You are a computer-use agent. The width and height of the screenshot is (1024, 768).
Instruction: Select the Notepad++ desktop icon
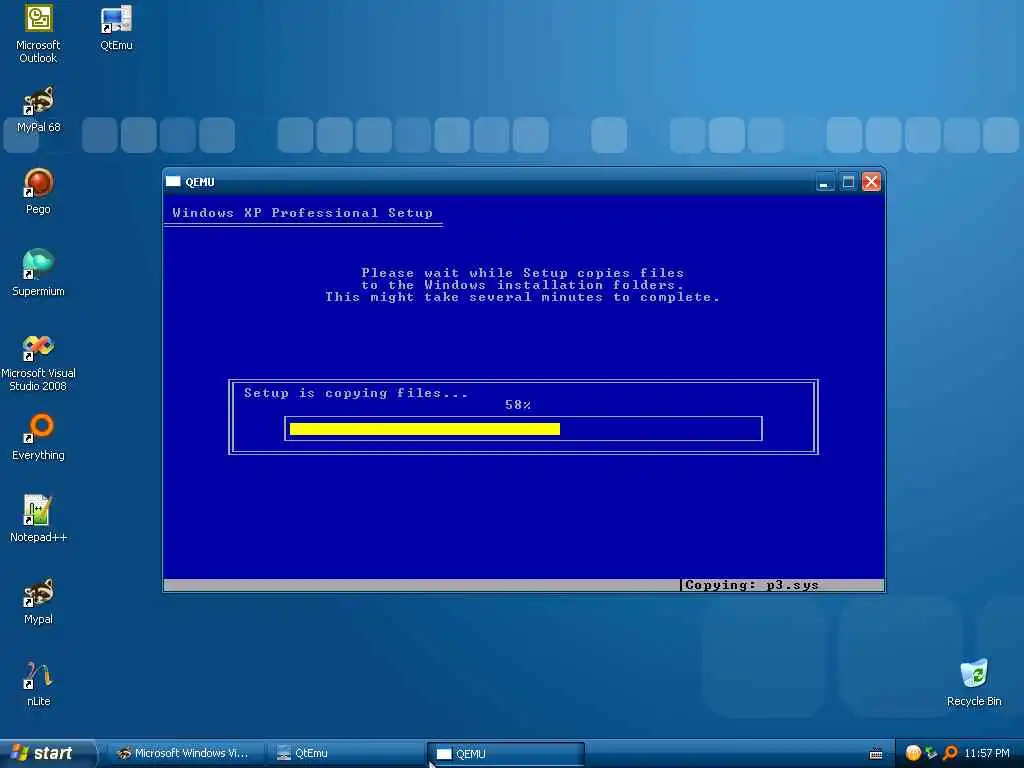point(38,519)
